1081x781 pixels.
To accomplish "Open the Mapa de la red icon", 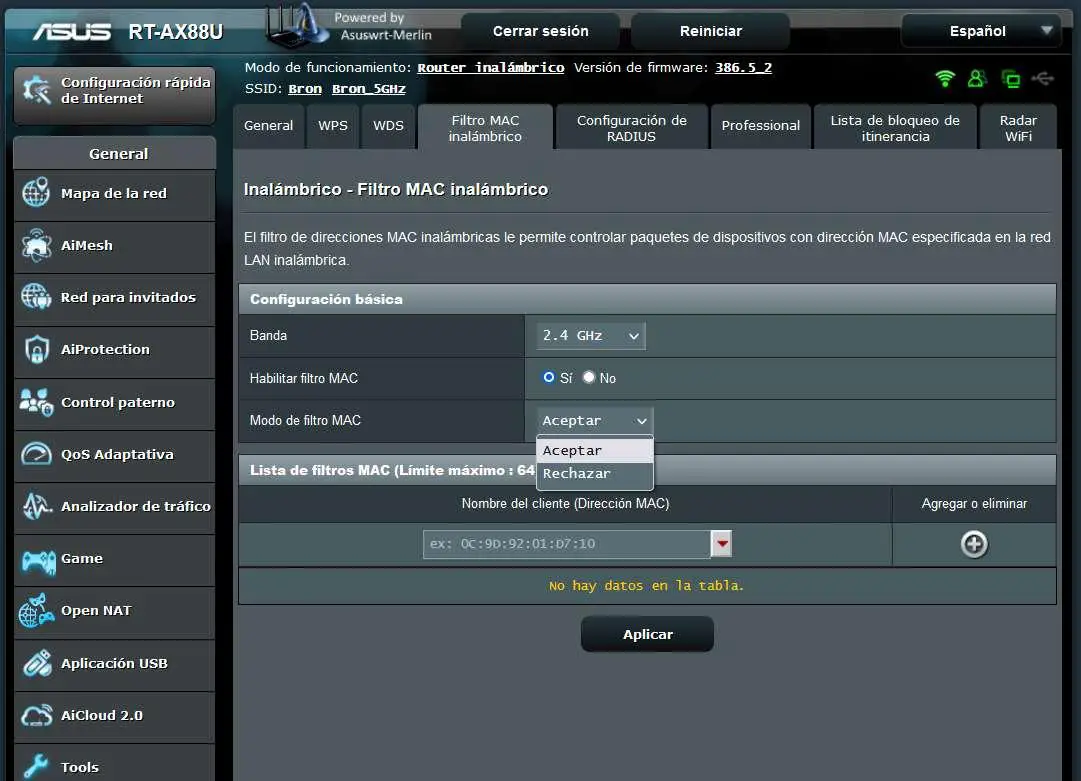I will [x=36, y=193].
